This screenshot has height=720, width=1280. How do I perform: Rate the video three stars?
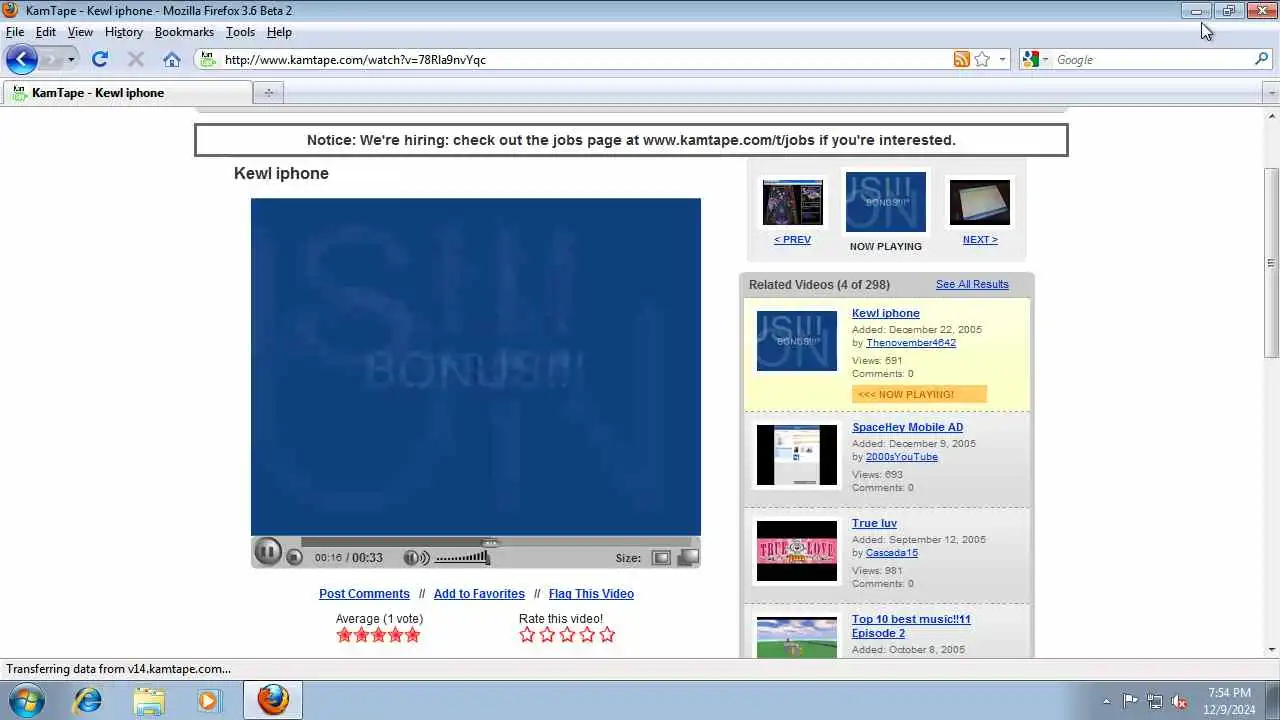[567, 635]
